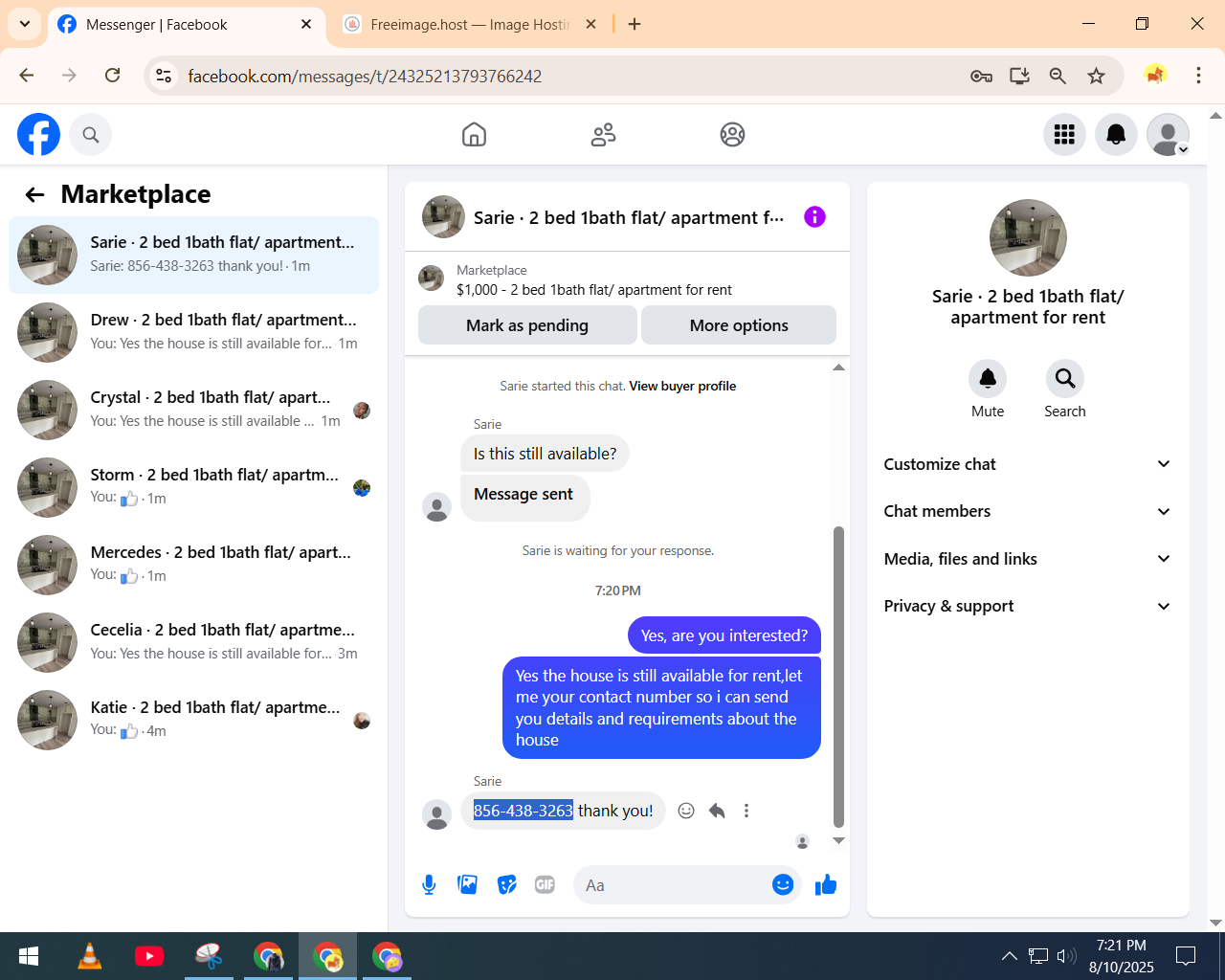Viewport: 1225px width, 980px height.
Task: Open Mercedes conversation in list
Action: pyautogui.click(x=193, y=565)
